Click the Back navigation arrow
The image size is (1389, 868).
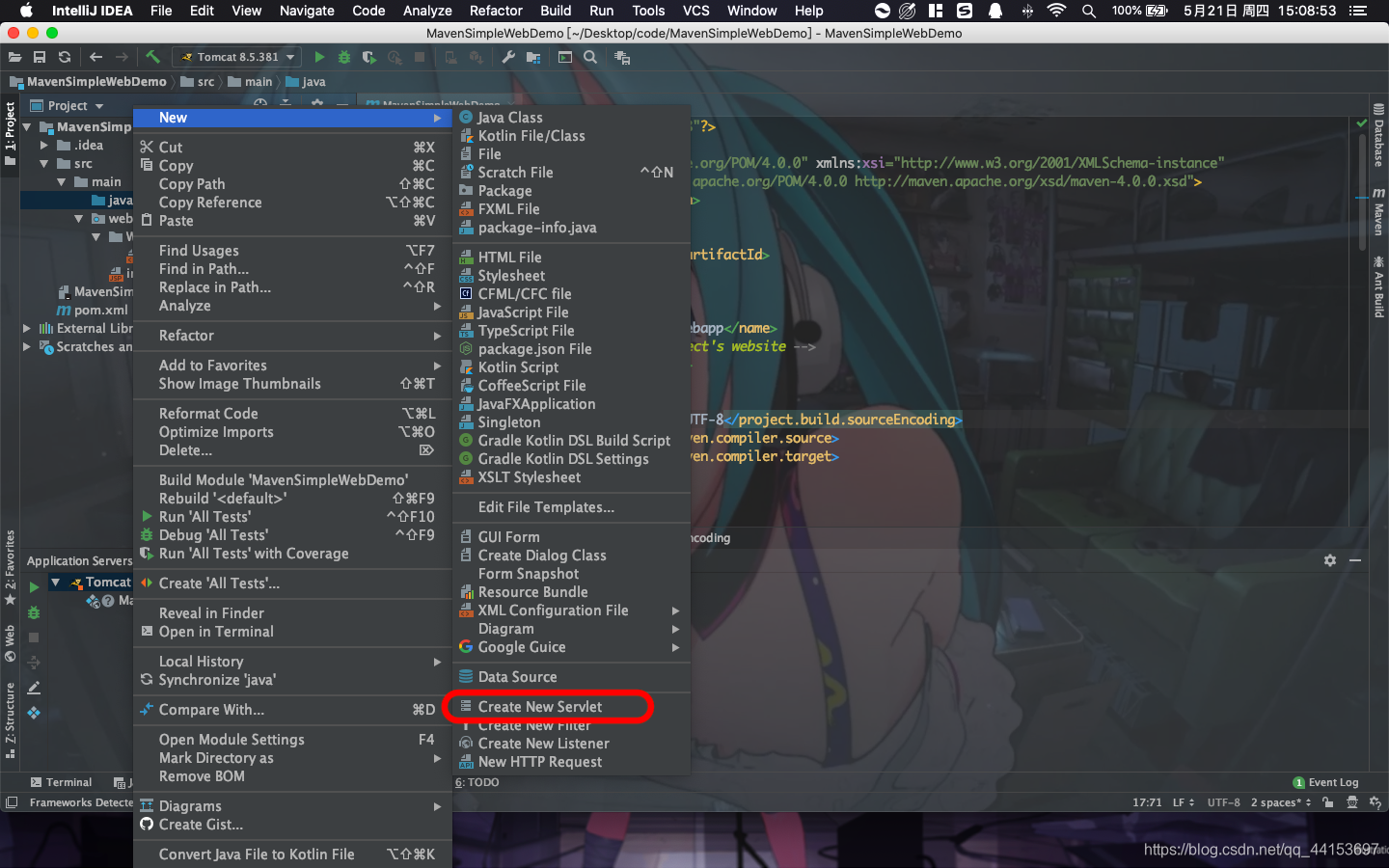(95, 57)
